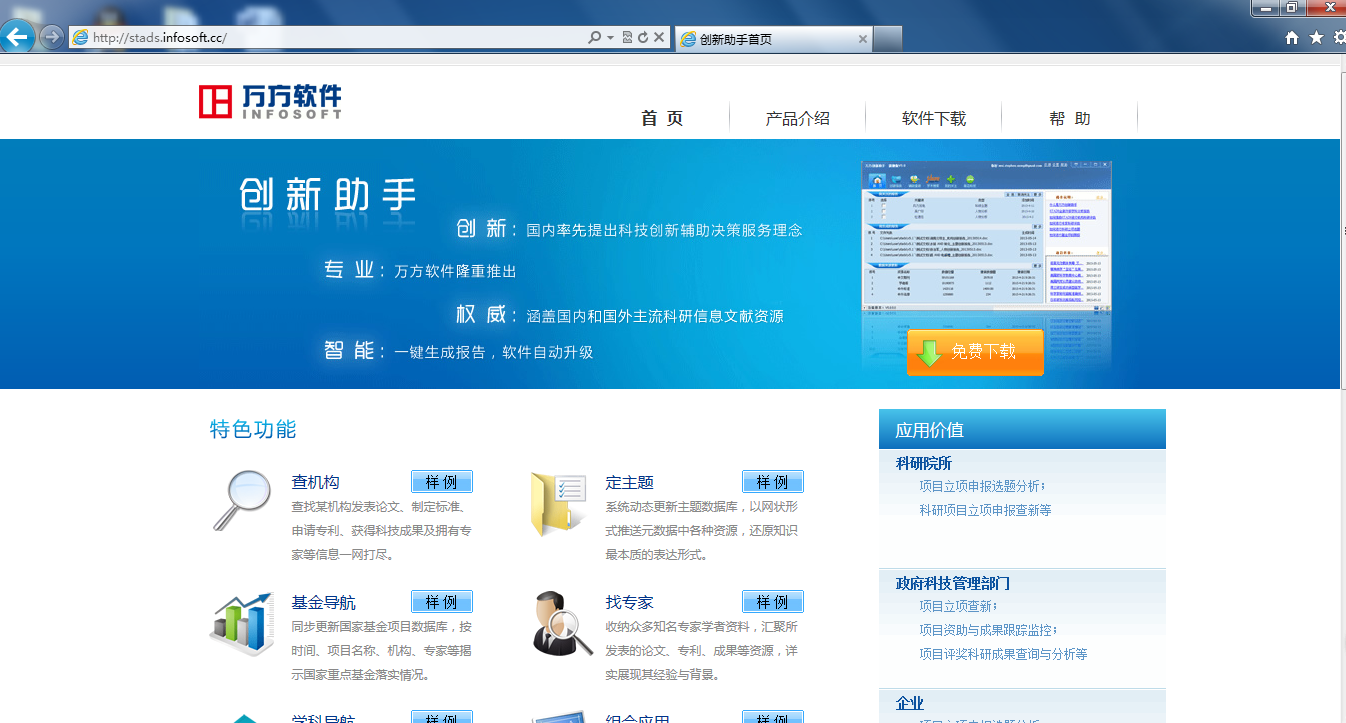Go back with the browser Back arrow

[x=18, y=37]
